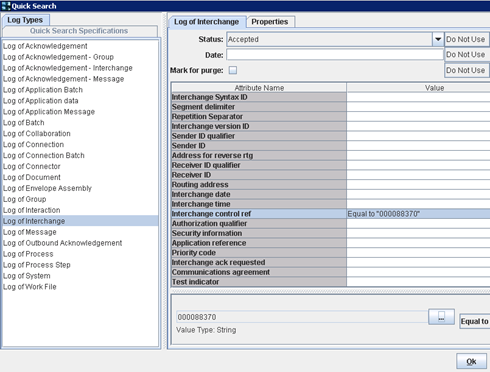
Task: Click the Quick Search window title icon
Action: (x=6, y=6)
